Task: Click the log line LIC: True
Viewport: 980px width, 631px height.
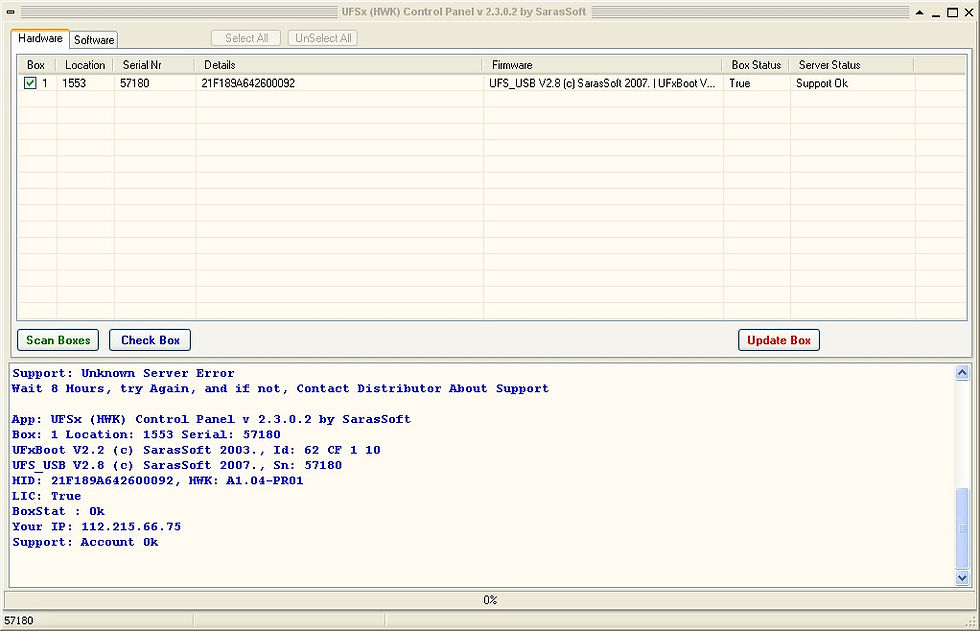Action: click(47, 496)
